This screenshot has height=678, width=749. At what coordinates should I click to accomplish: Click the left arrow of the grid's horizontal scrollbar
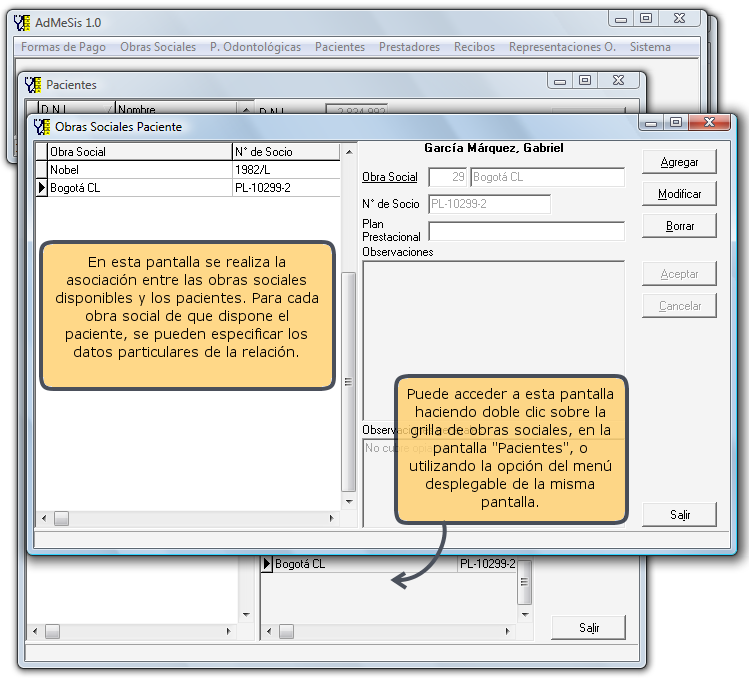[x=42, y=518]
